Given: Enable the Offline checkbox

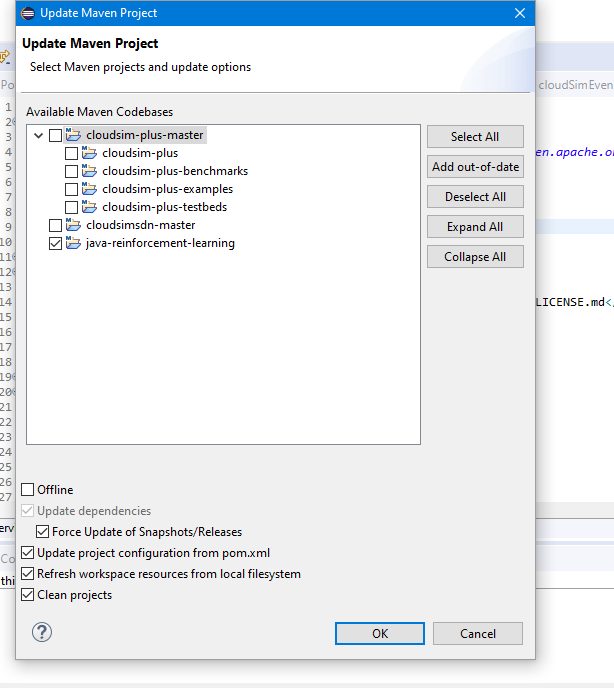Looking at the screenshot, I should 28,489.
